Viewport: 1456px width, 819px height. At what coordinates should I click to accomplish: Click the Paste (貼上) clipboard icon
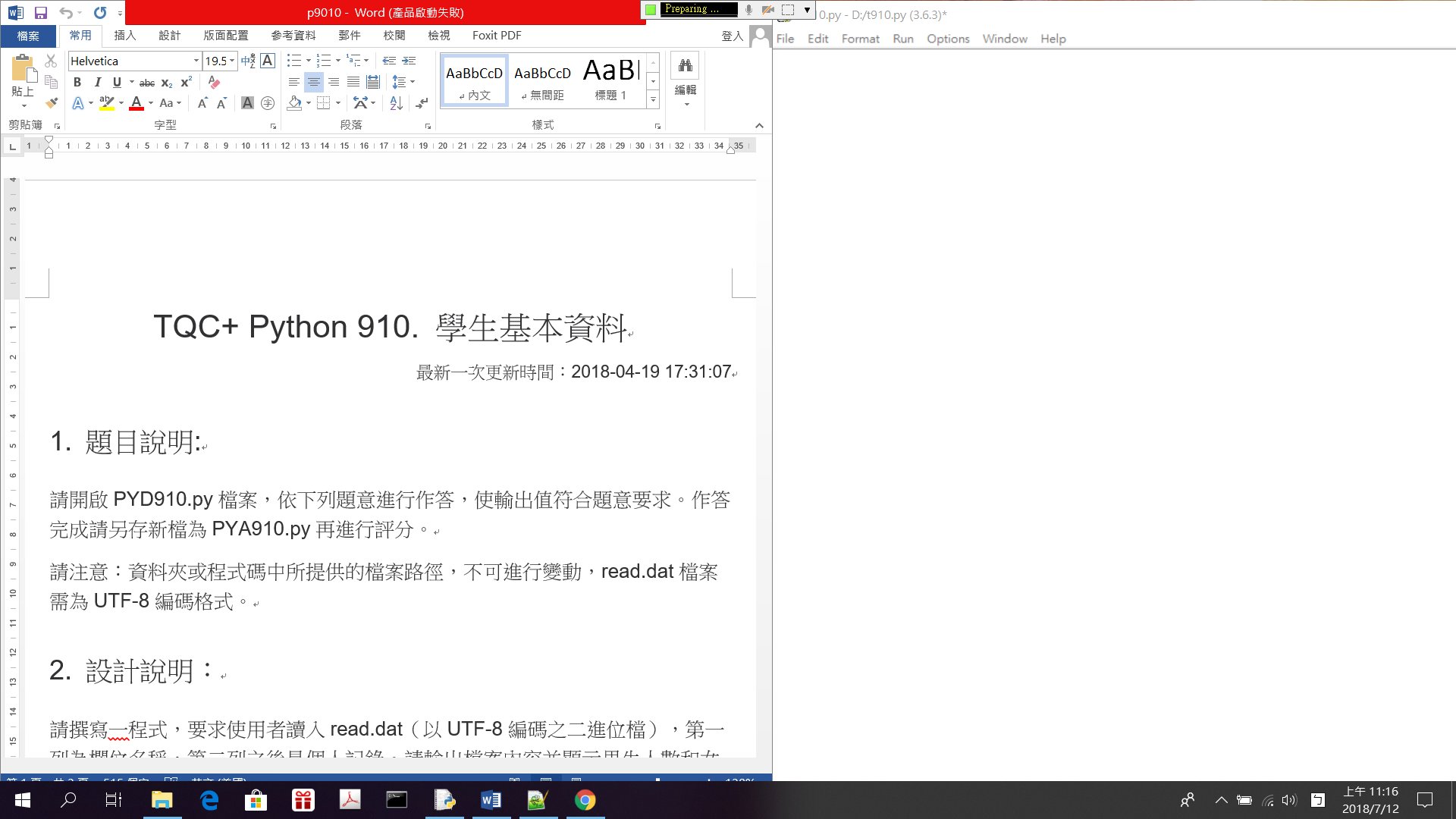point(24,69)
